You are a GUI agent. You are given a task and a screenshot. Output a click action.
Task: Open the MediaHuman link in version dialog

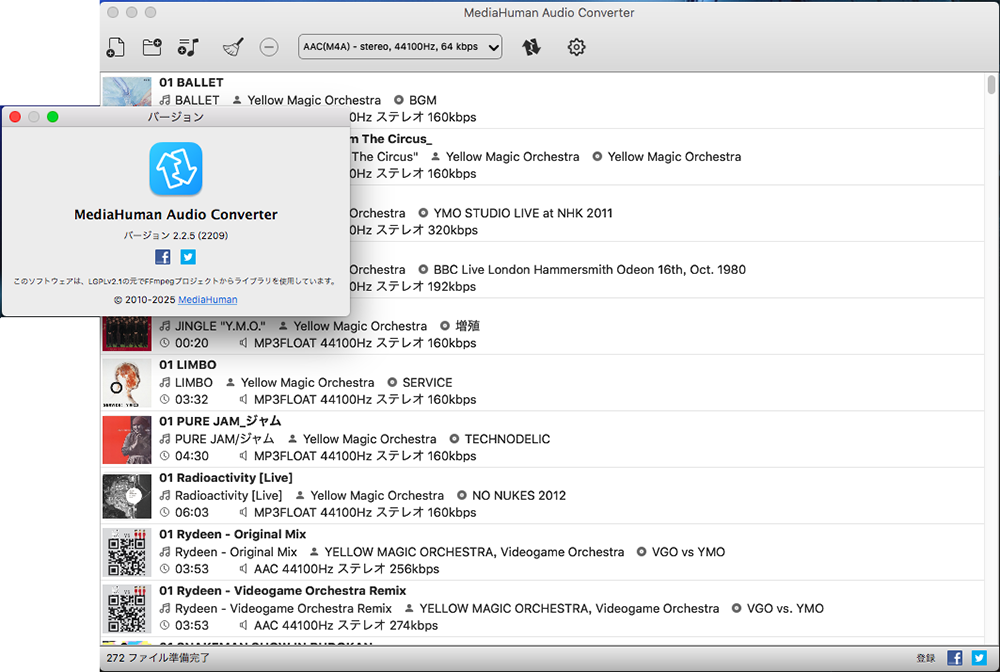tap(207, 299)
